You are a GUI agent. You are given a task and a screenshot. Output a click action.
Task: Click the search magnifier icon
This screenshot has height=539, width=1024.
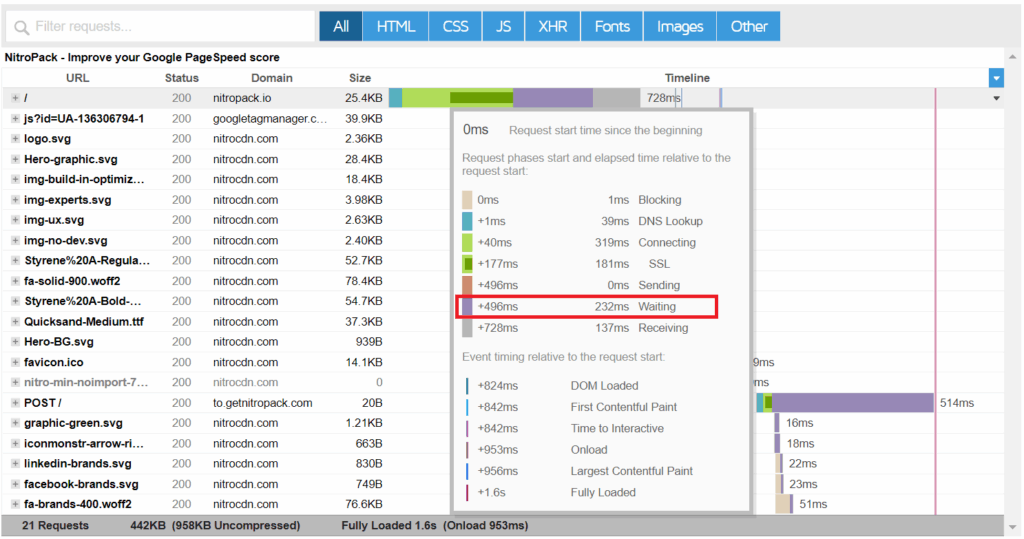pyautogui.click(x=22, y=27)
